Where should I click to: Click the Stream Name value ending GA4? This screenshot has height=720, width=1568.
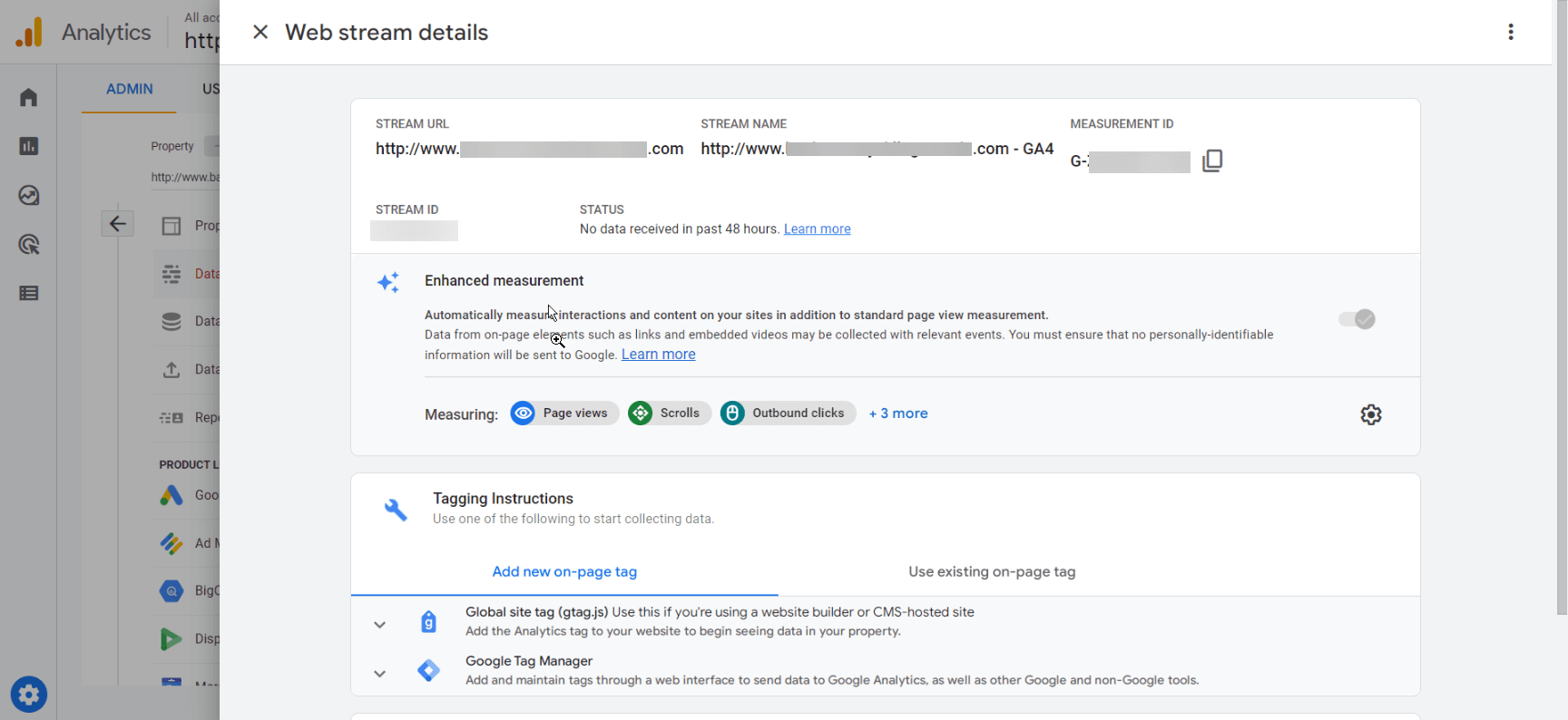pos(877,149)
